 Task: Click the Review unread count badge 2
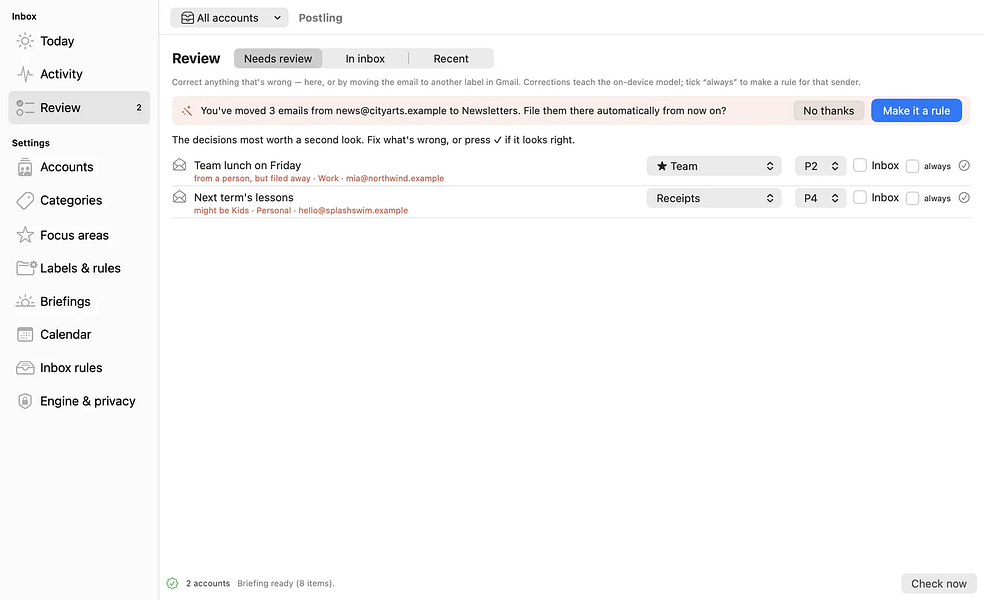pyautogui.click(x=139, y=107)
